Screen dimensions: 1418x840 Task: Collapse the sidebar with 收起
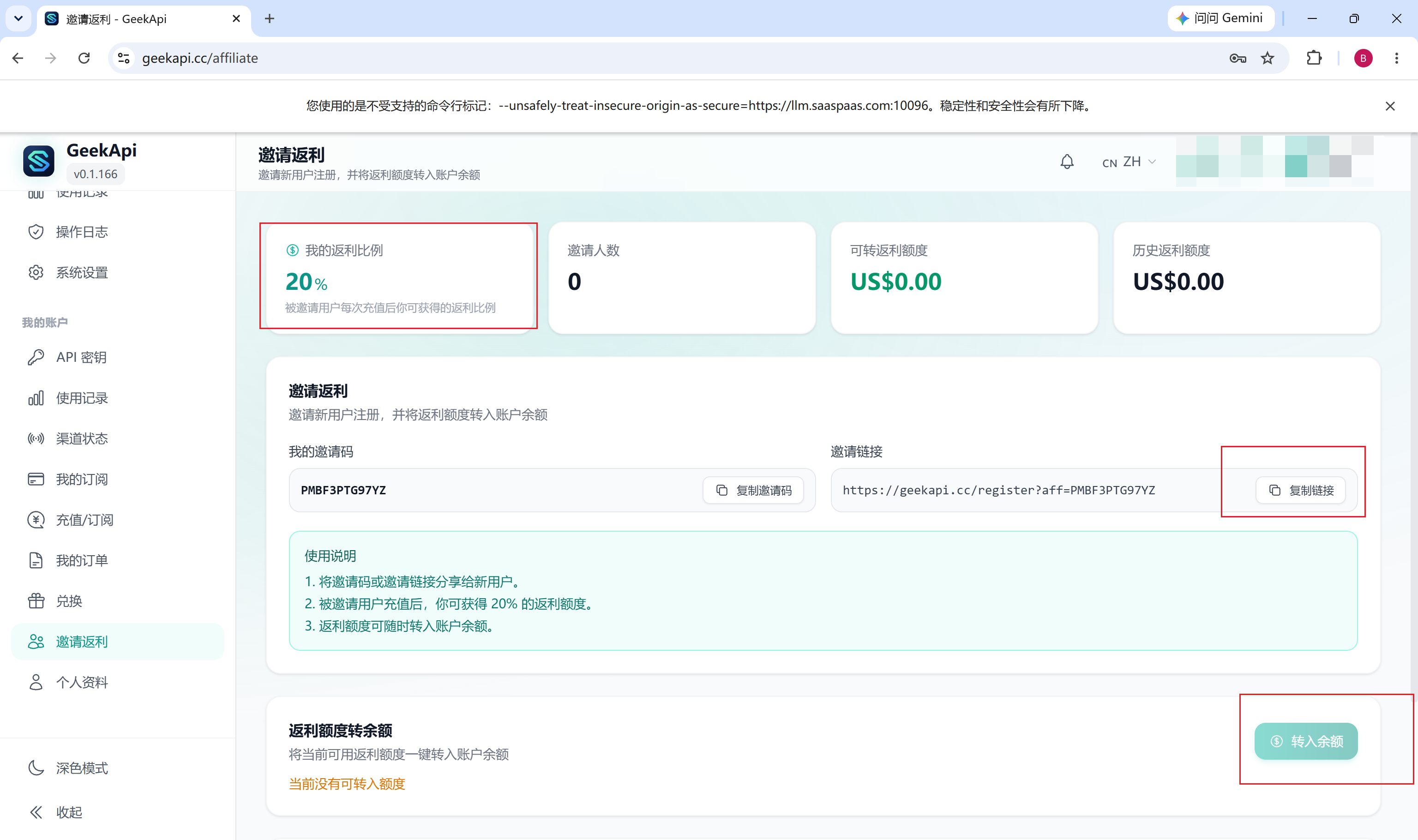pos(118,812)
